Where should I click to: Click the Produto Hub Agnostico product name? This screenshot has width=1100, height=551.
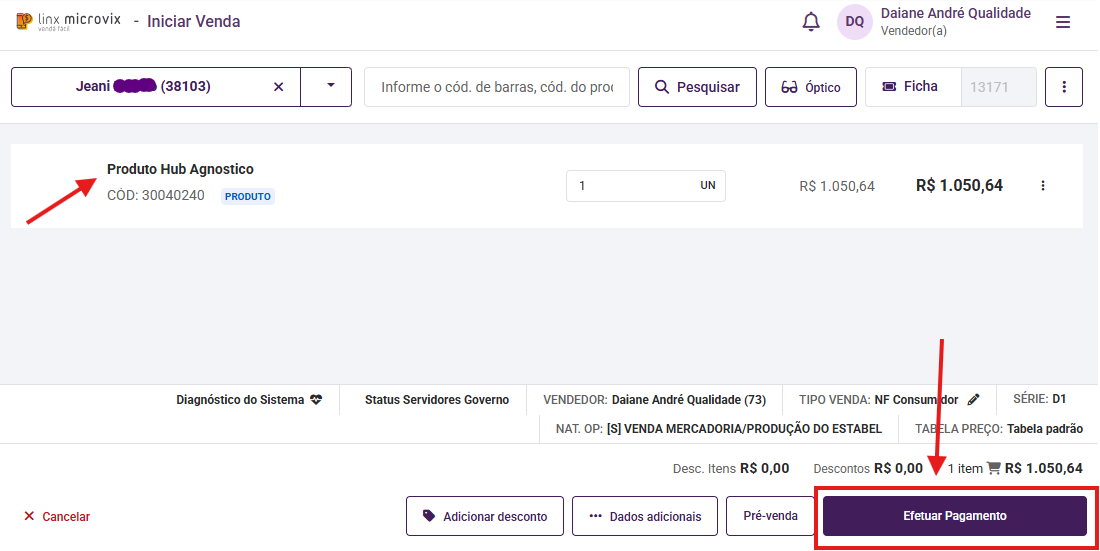click(180, 169)
